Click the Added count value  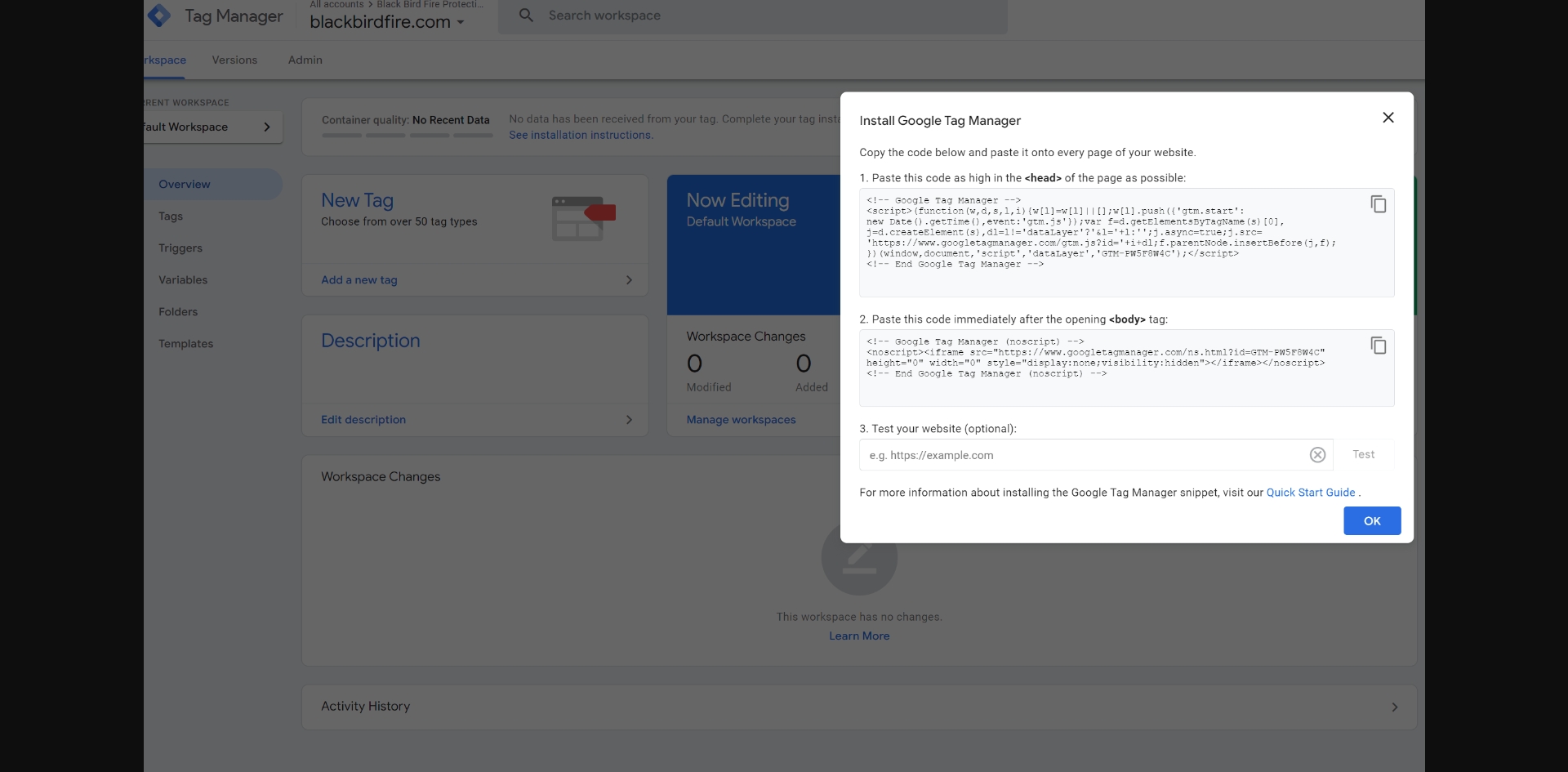(x=804, y=364)
